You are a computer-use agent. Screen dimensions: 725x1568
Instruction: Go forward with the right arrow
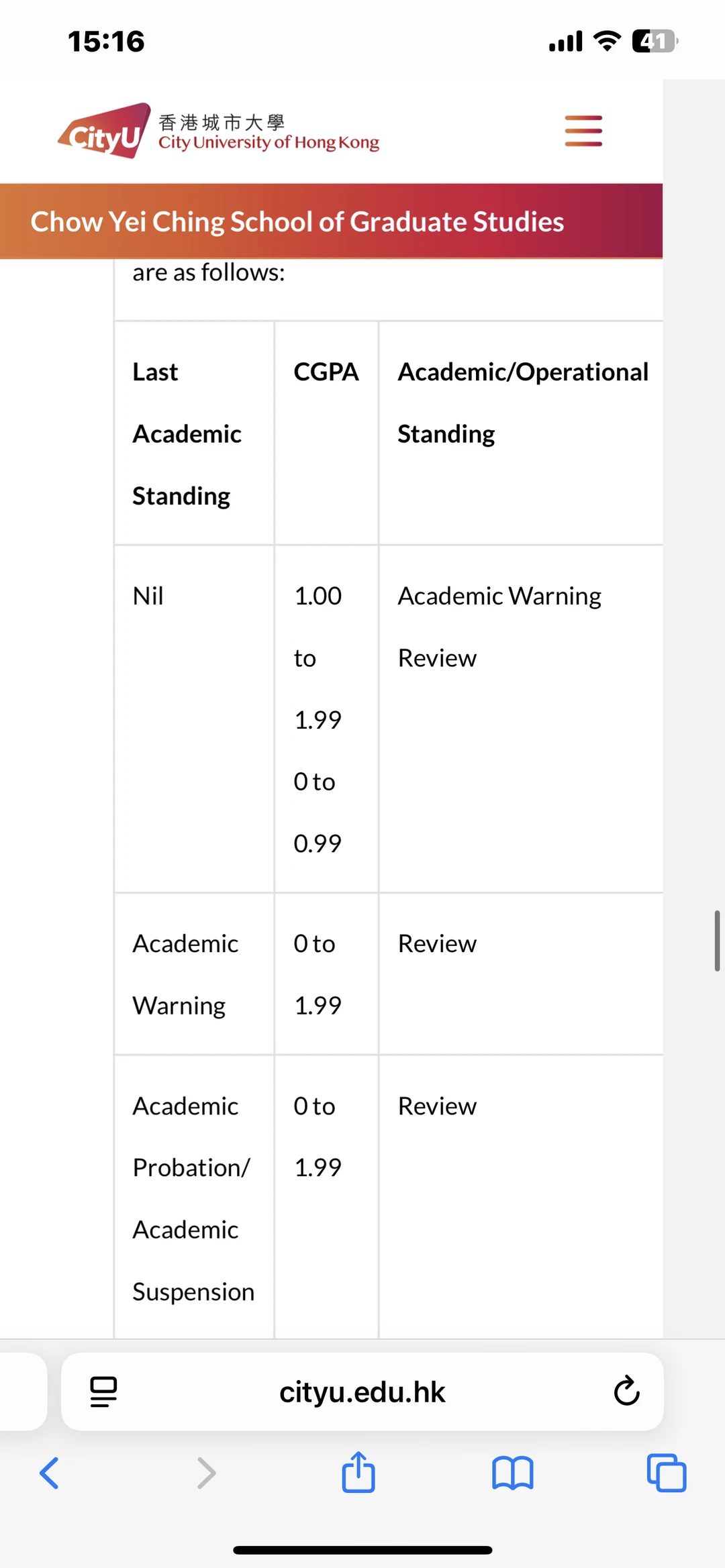click(206, 1473)
